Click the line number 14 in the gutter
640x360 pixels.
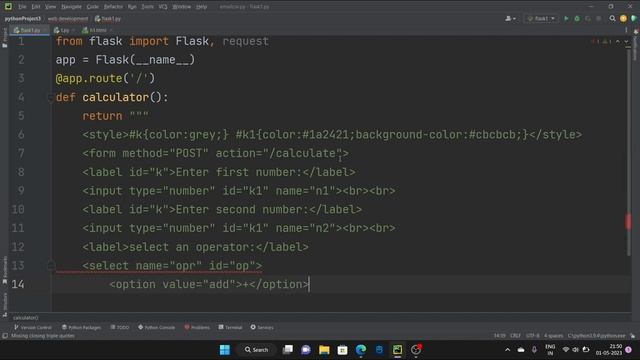click(x=18, y=284)
